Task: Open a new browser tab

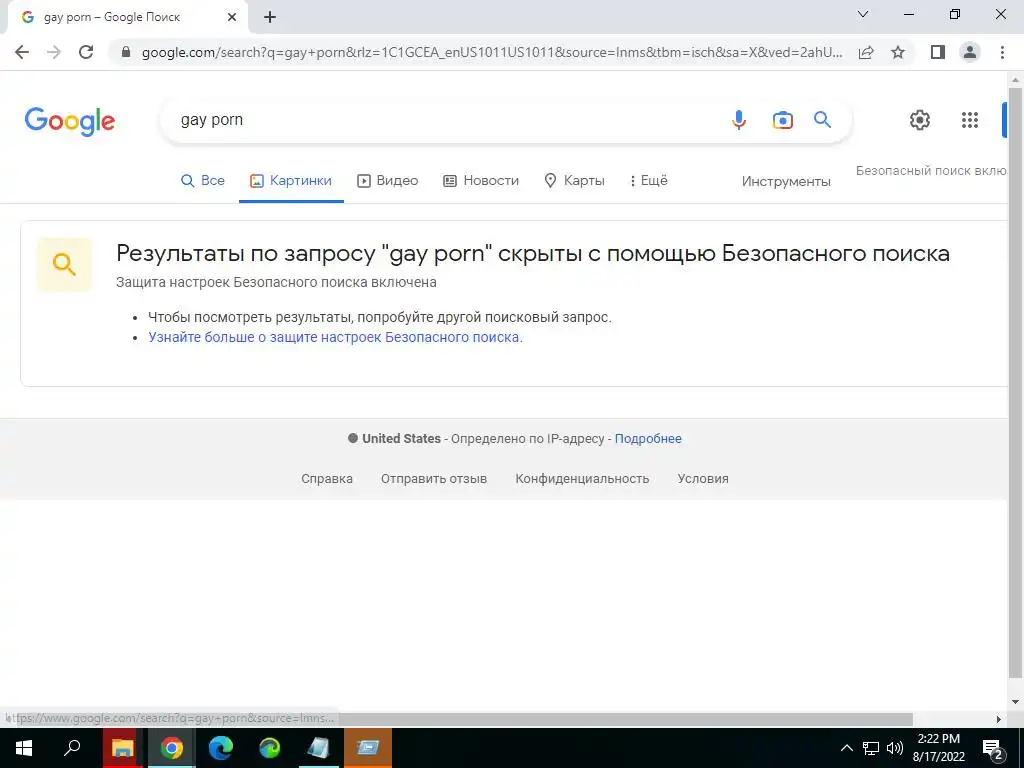Action: (x=270, y=17)
